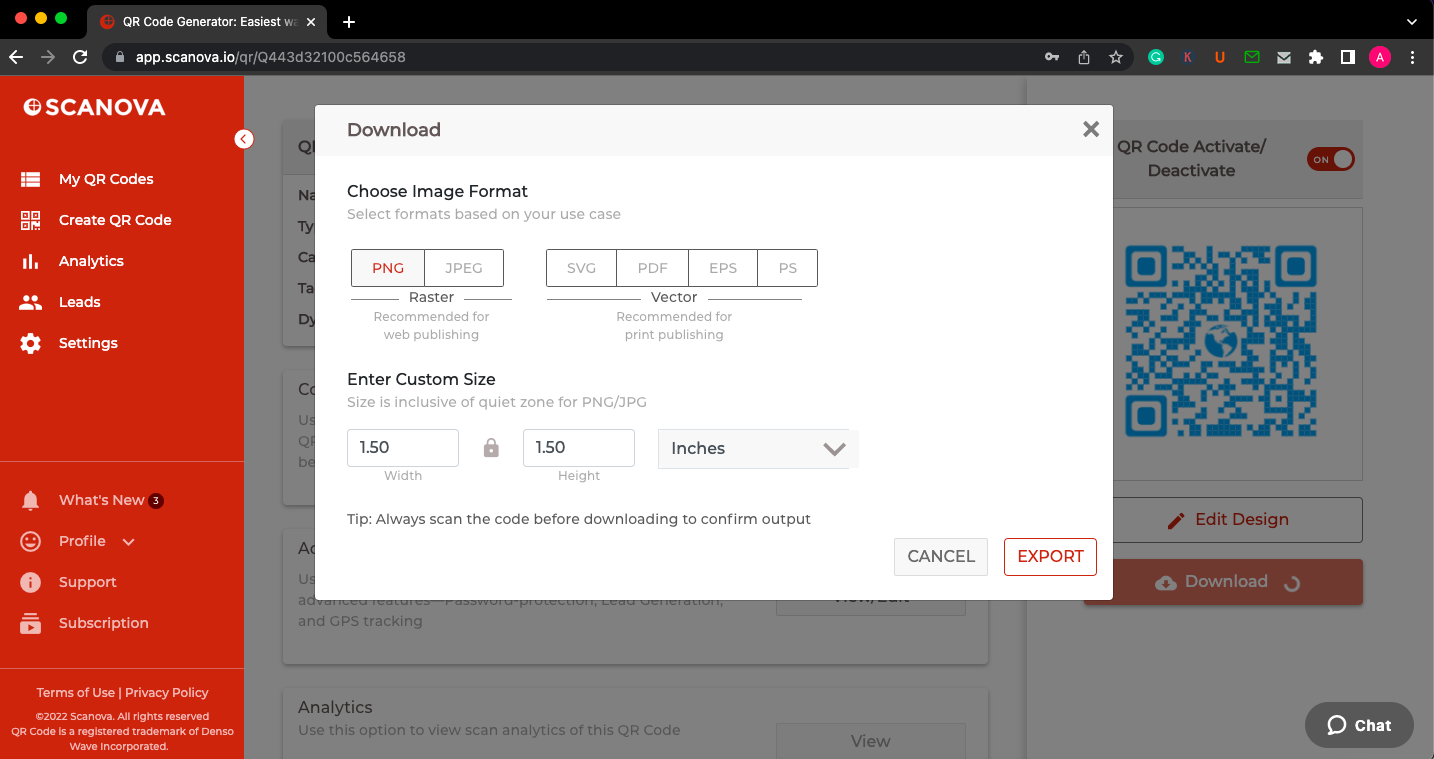The width and height of the screenshot is (1434, 759).
Task: Open the Support section
Action: click(87, 582)
